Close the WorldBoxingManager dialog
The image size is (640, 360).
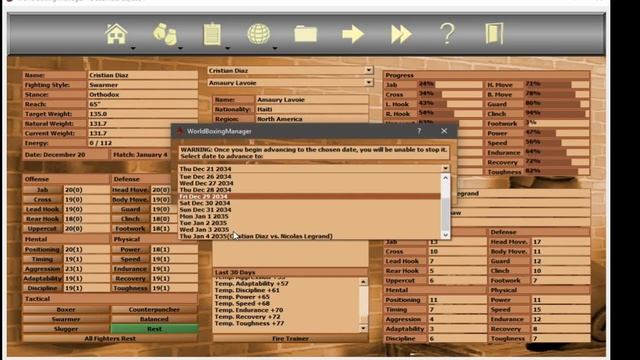click(444, 131)
